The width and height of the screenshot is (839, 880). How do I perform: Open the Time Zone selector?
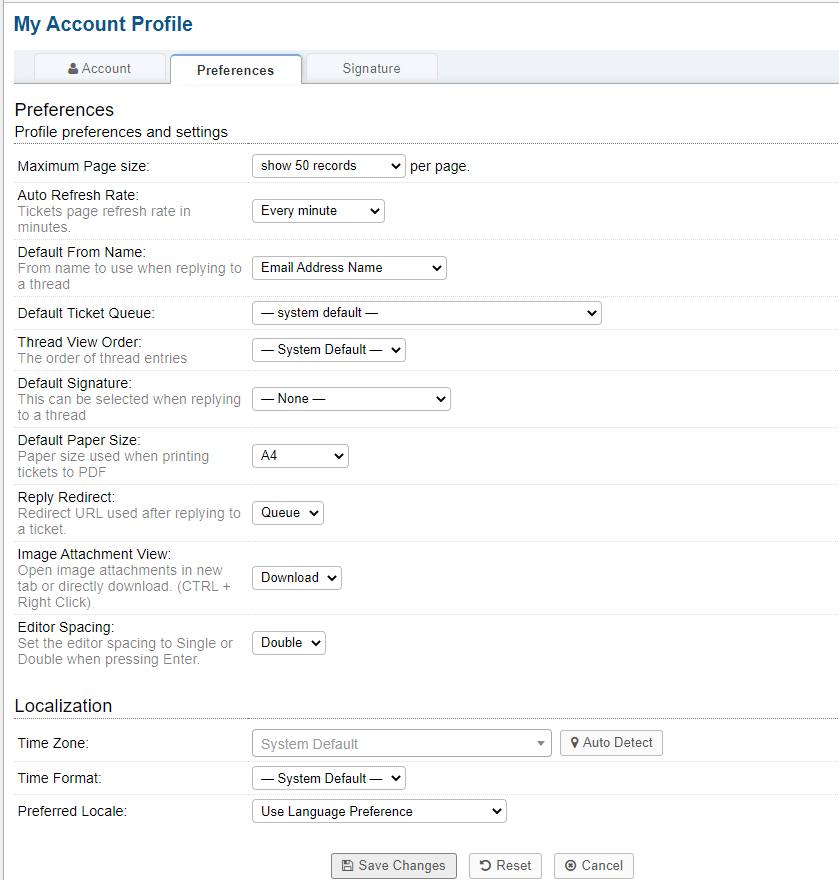click(x=401, y=744)
